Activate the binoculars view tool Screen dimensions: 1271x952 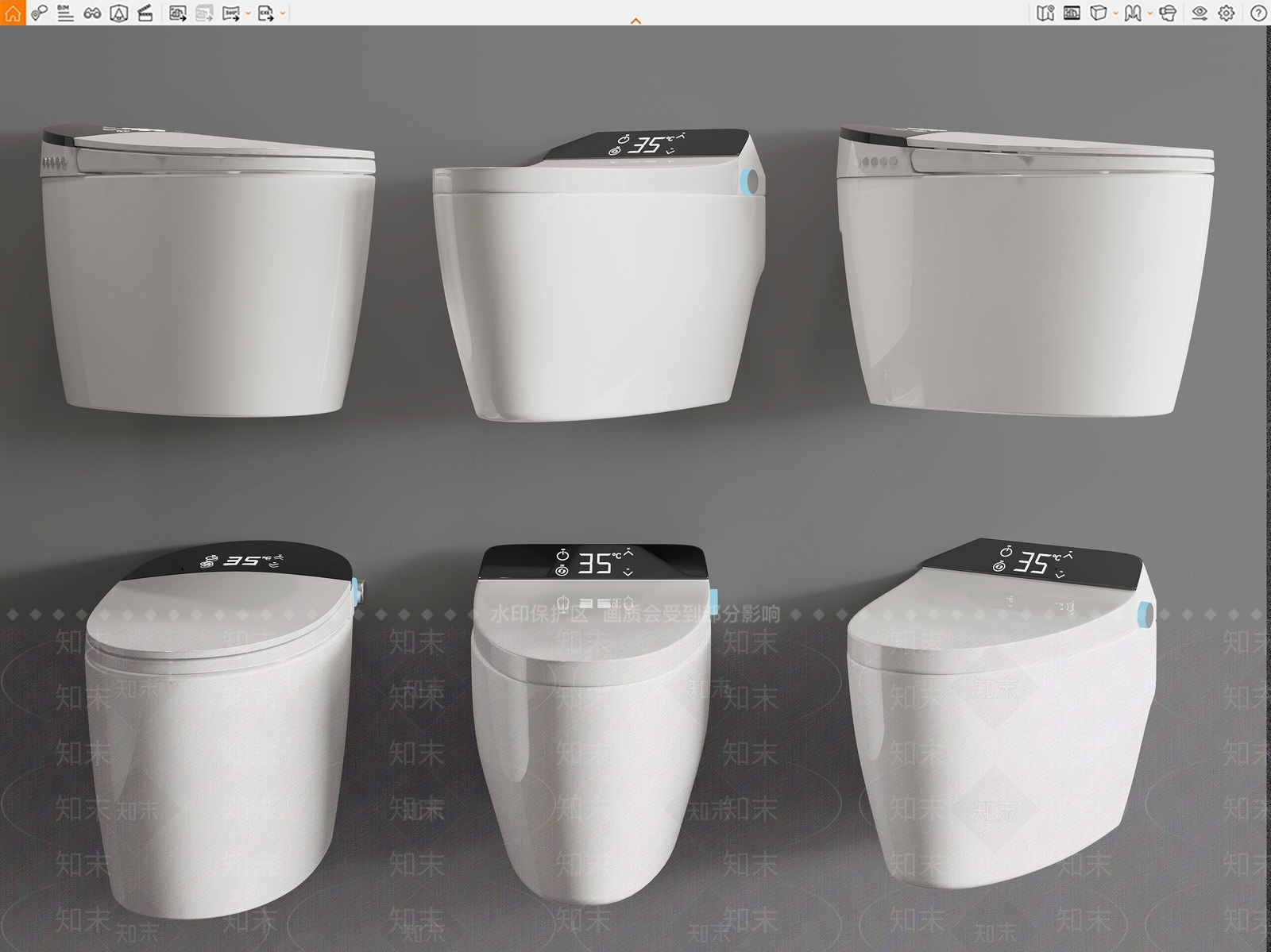(x=92, y=13)
